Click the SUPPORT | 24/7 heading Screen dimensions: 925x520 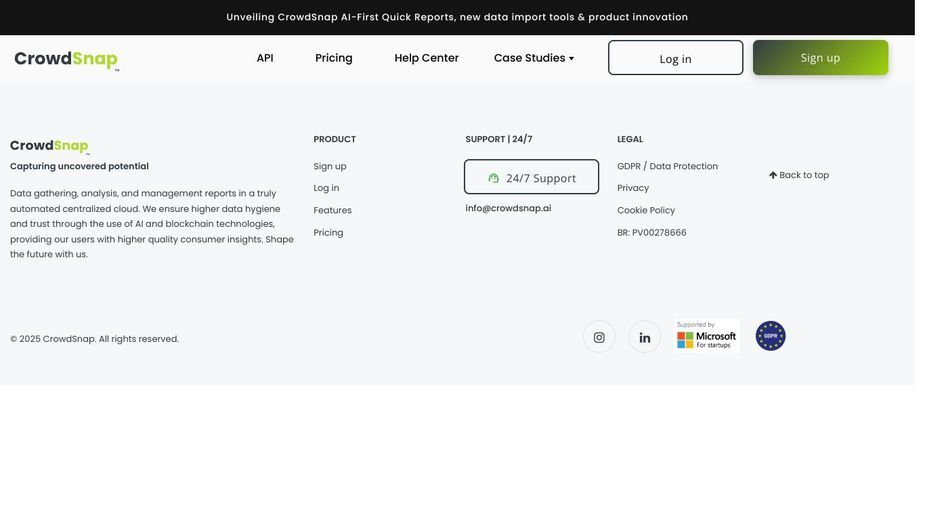tap(498, 139)
